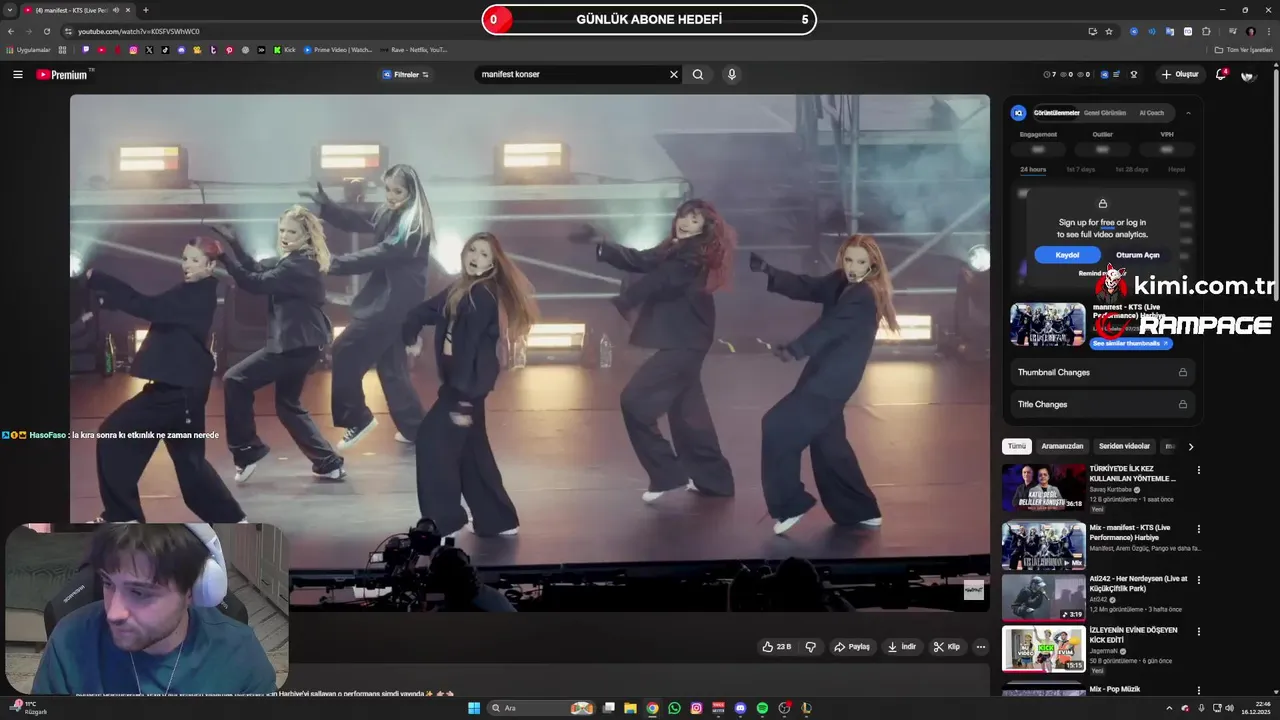Open the Tüm Yer İşaretleri bookmarks folder
This screenshot has height=720, width=1280.
1243,49
